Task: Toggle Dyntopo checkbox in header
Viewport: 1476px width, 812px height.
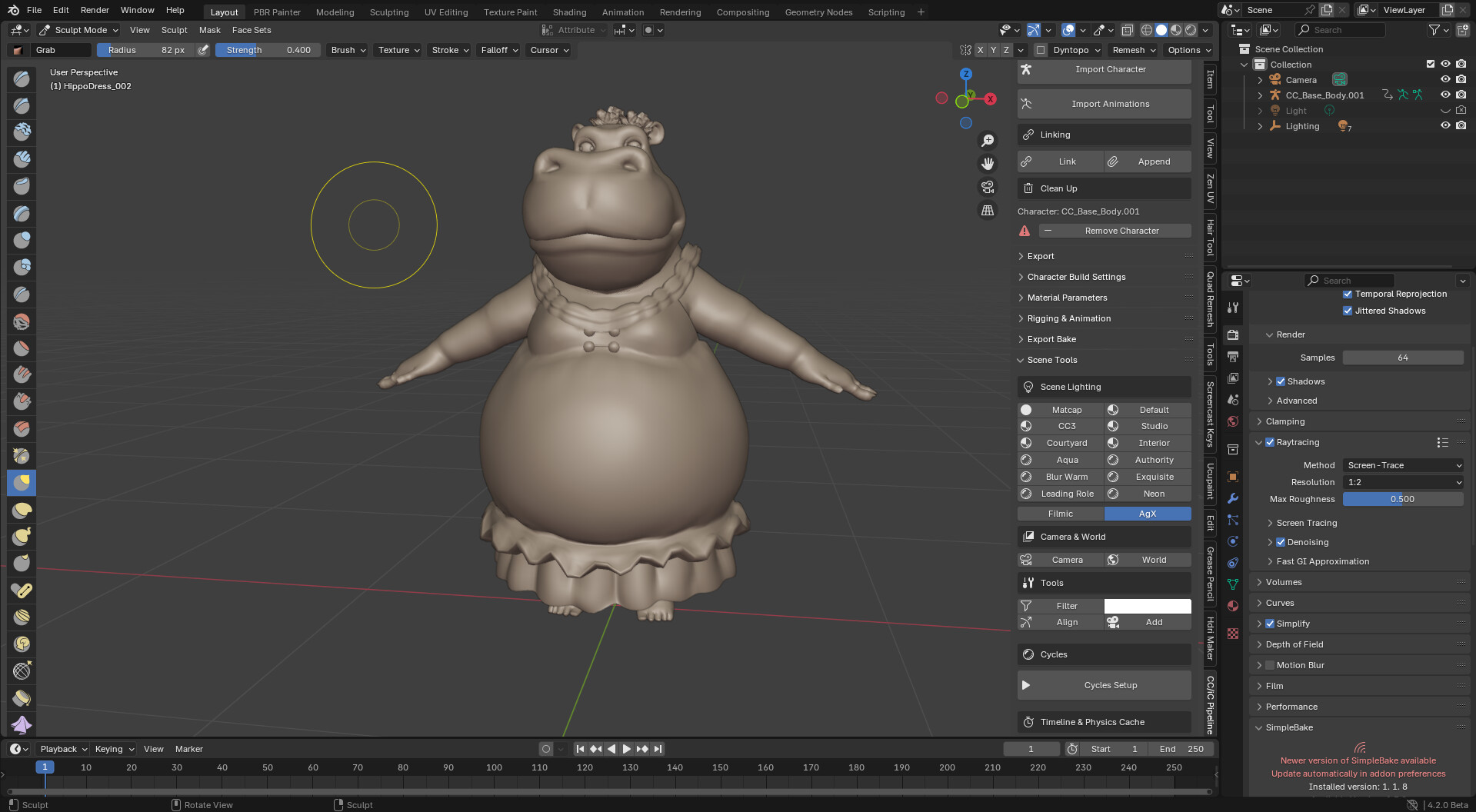Action: (1041, 50)
